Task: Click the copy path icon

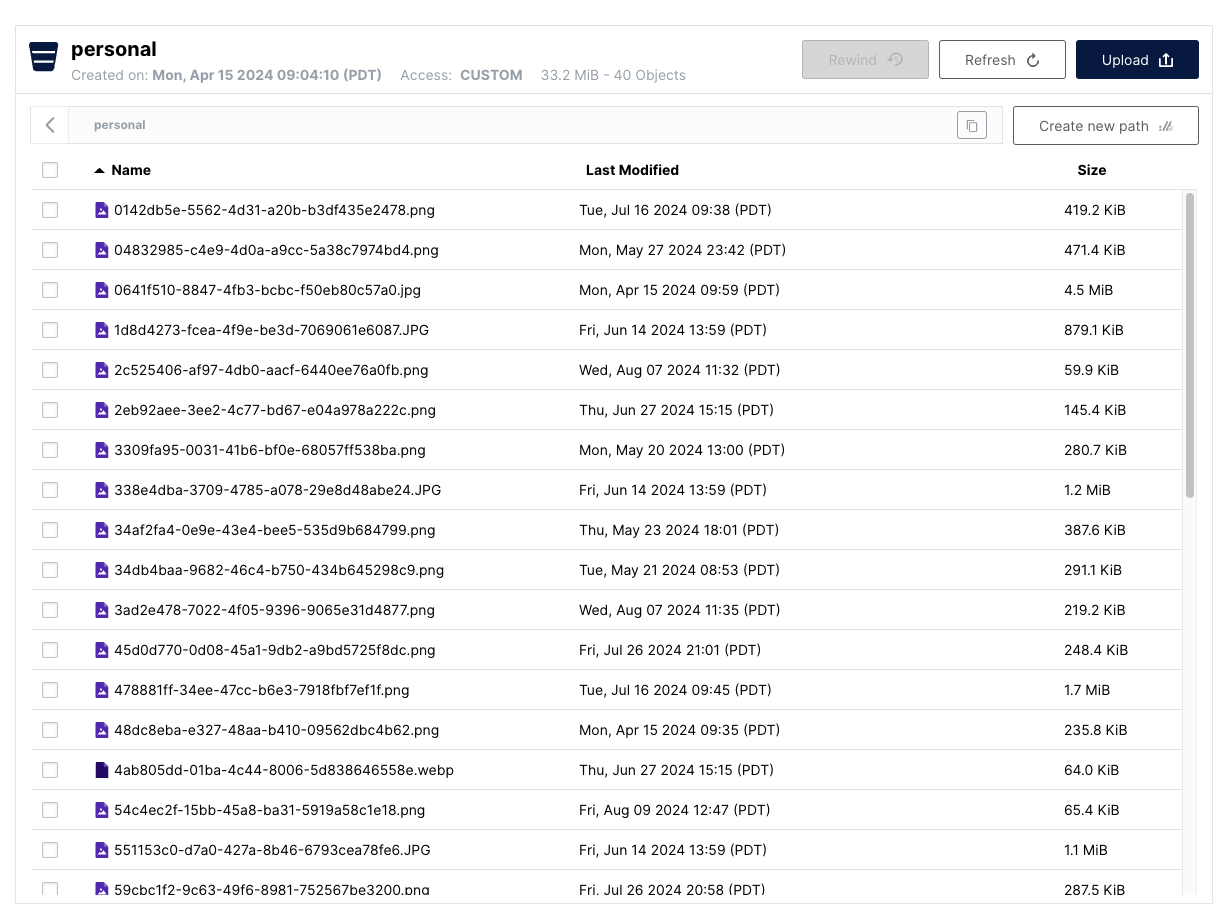Action: pyautogui.click(x=971, y=125)
